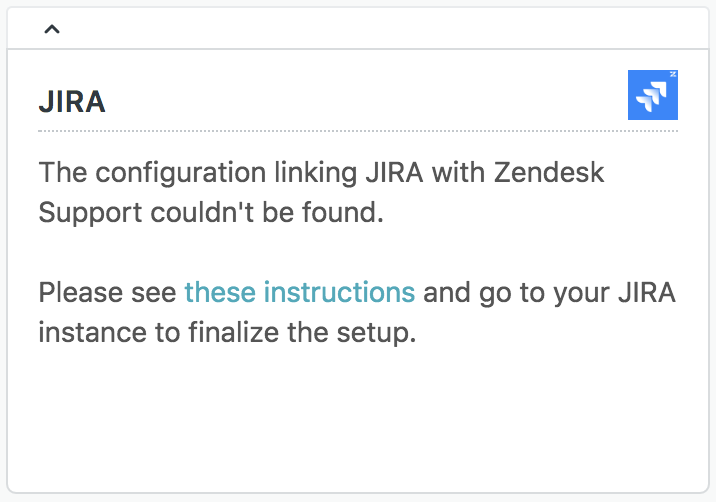Click the "Please see" text before the link

[108, 292]
